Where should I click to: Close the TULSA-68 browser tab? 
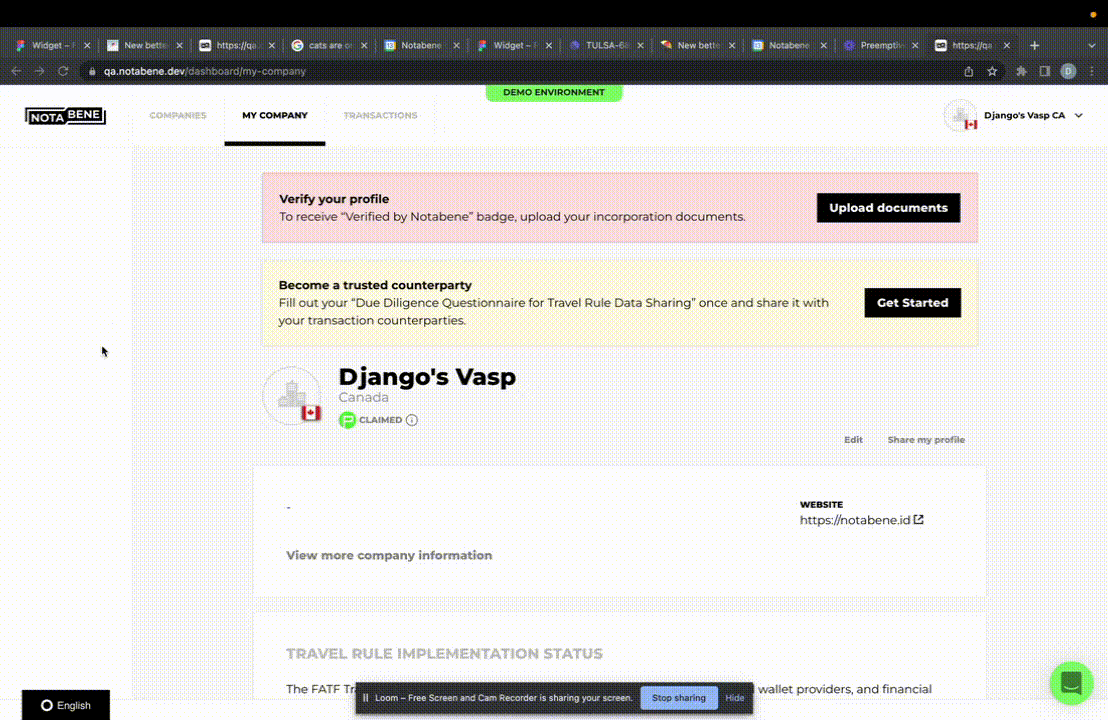tap(640, 45)
